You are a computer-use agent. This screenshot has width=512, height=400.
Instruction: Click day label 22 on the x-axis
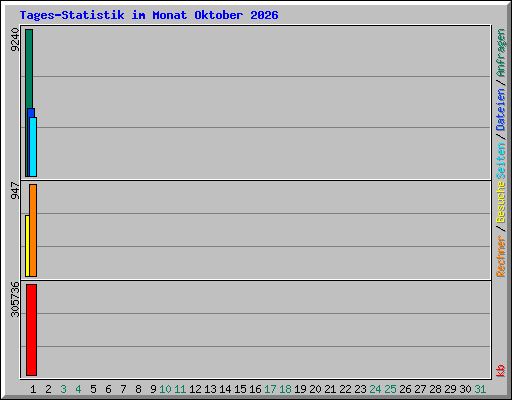click(345, 389)
